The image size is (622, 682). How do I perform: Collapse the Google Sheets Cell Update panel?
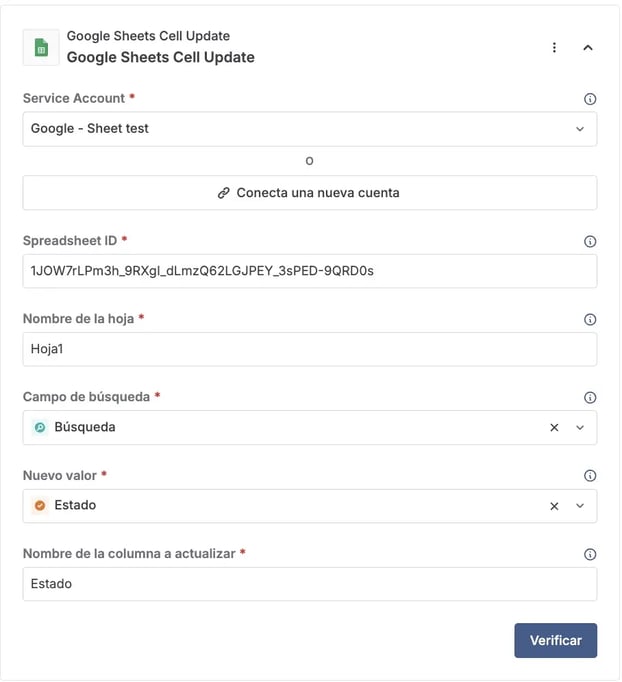point(588,47)
